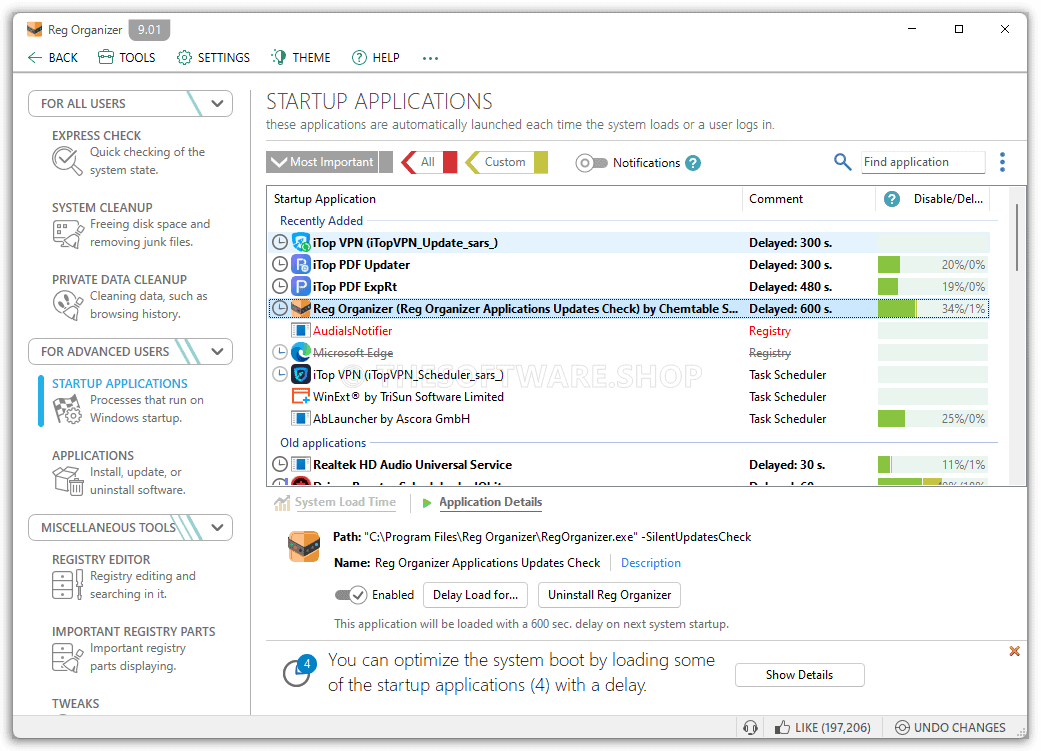Screen dimensions: 1041x751
Task: Click the support headset icon in status bar
Action: coord(750,728)
